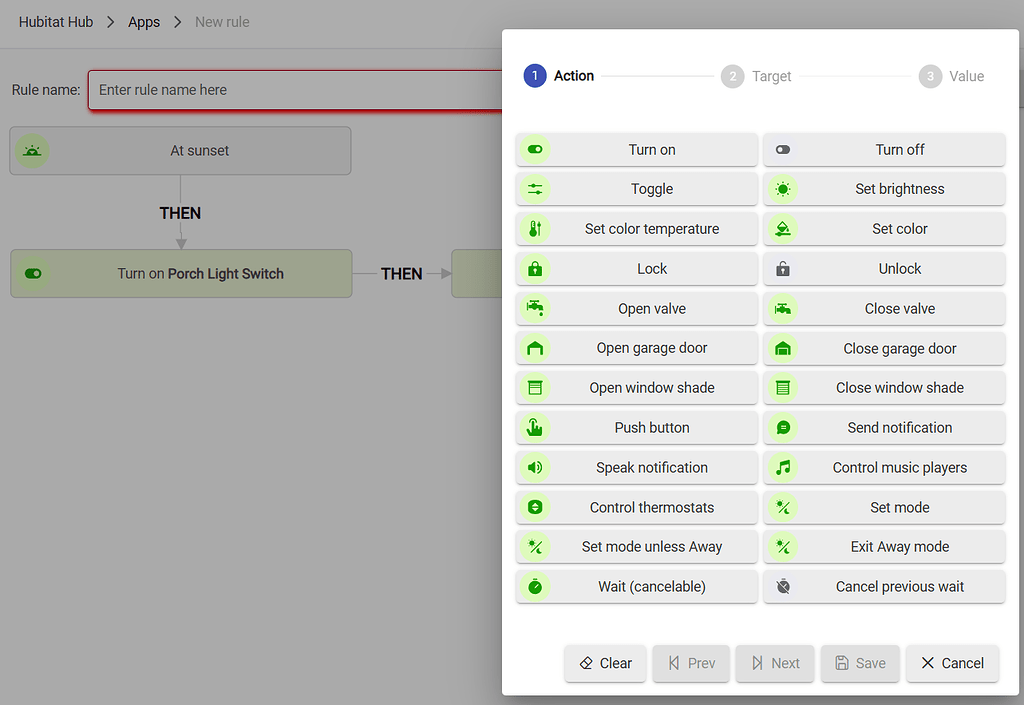Choose the Turn off action
Screen dimensions: 1024x705
point(899,150)
